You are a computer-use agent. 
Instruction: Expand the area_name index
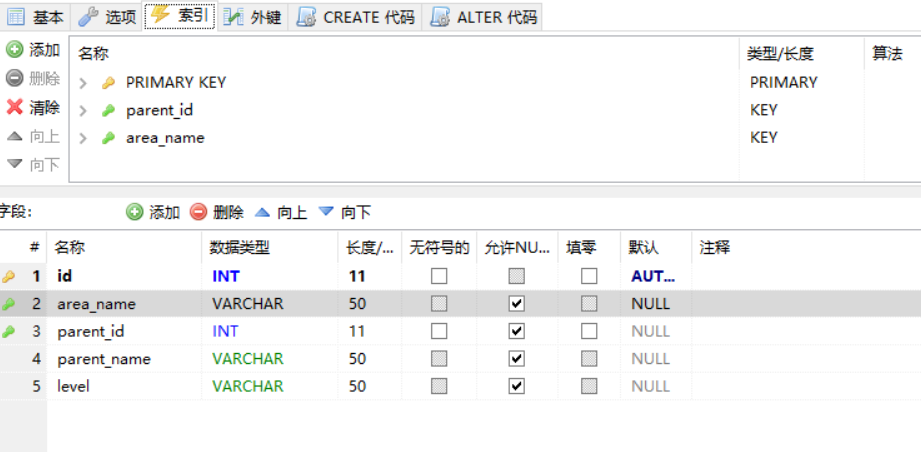83,139
